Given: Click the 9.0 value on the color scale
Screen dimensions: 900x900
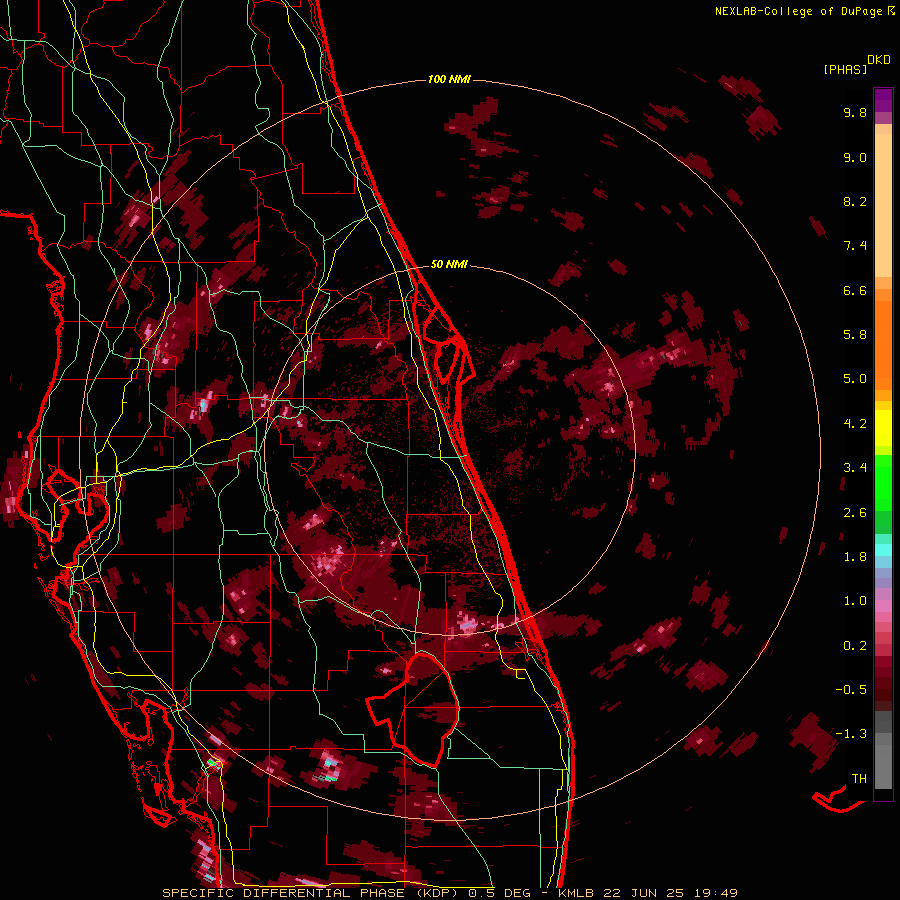Looking at the screenshot, I should [855, 157].
